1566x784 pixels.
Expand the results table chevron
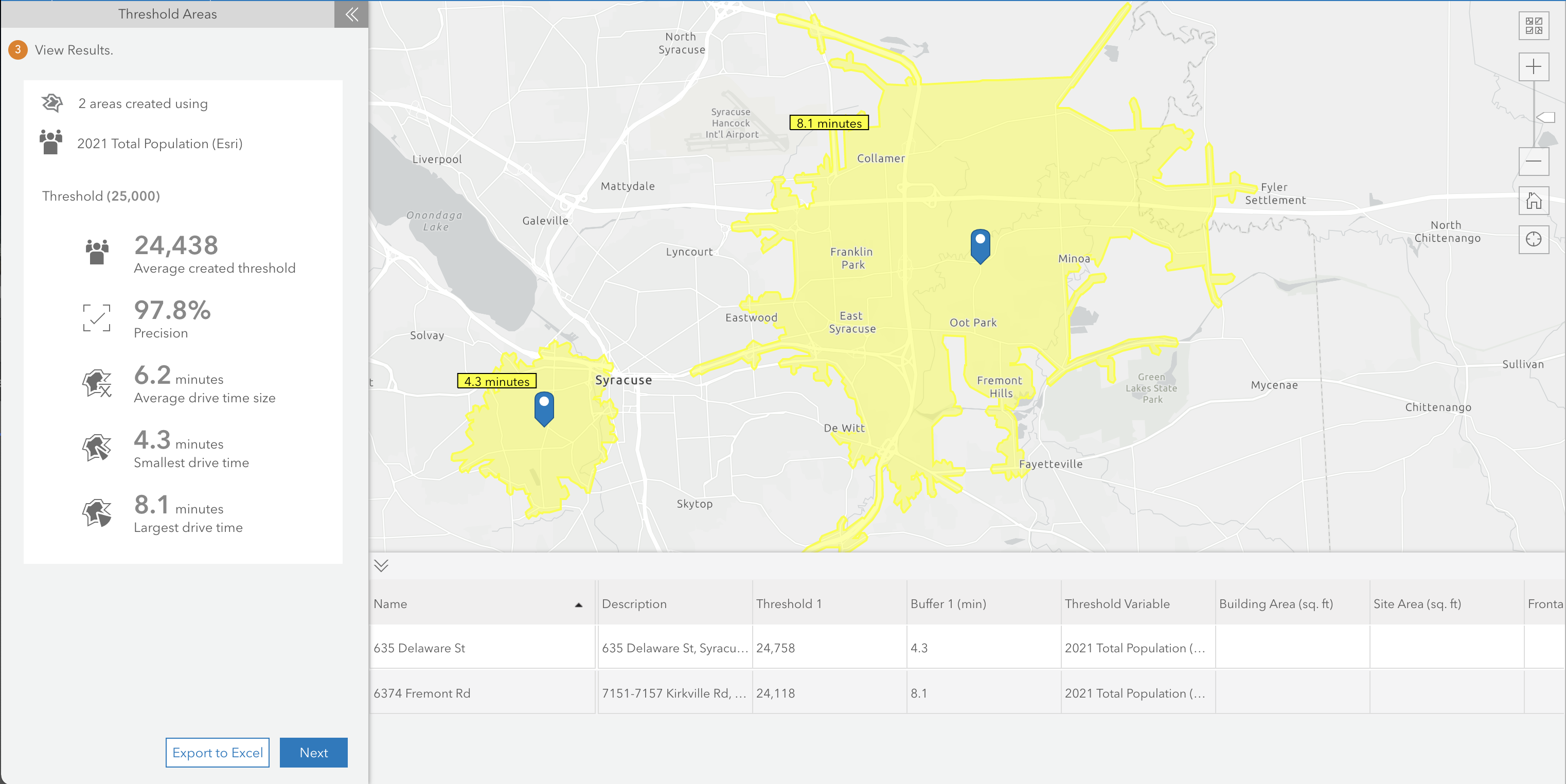(381, 566)
